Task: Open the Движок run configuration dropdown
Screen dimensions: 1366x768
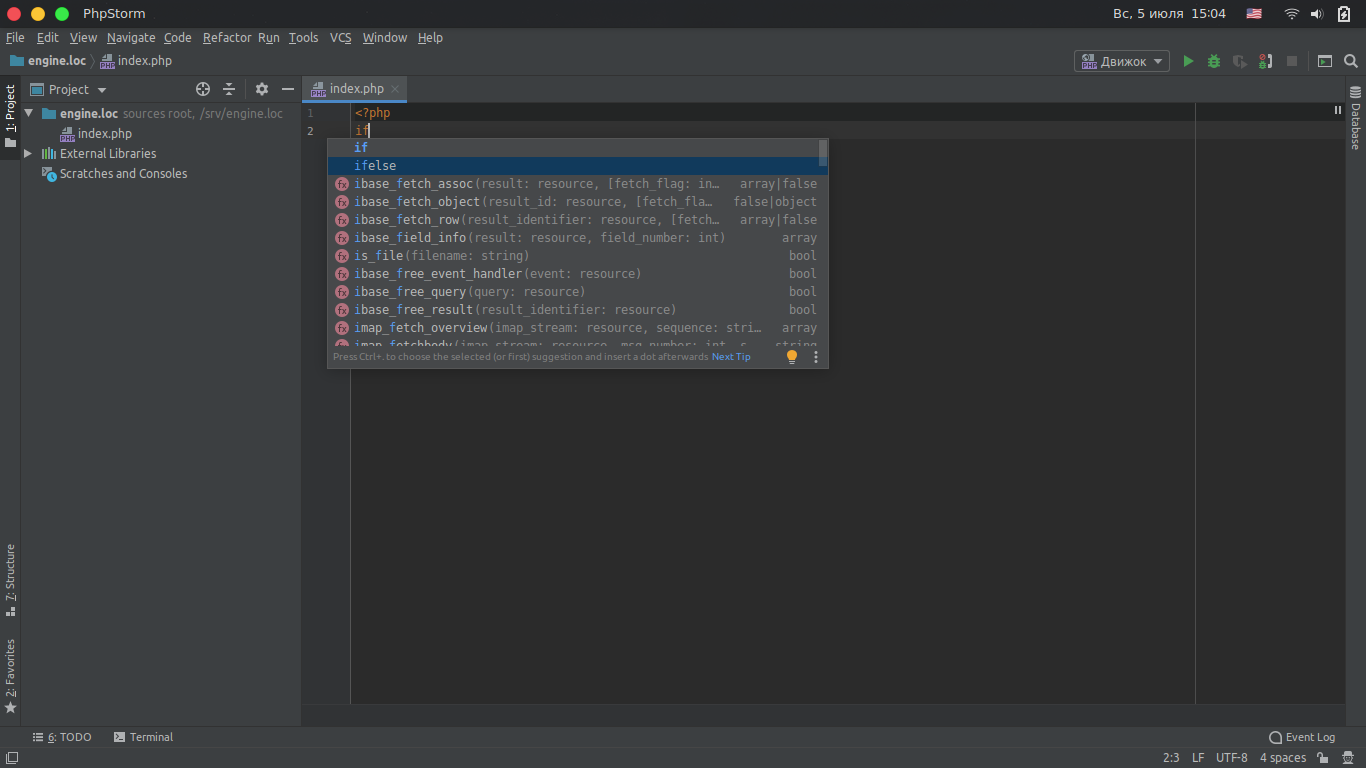Action: click(1122, 61)
